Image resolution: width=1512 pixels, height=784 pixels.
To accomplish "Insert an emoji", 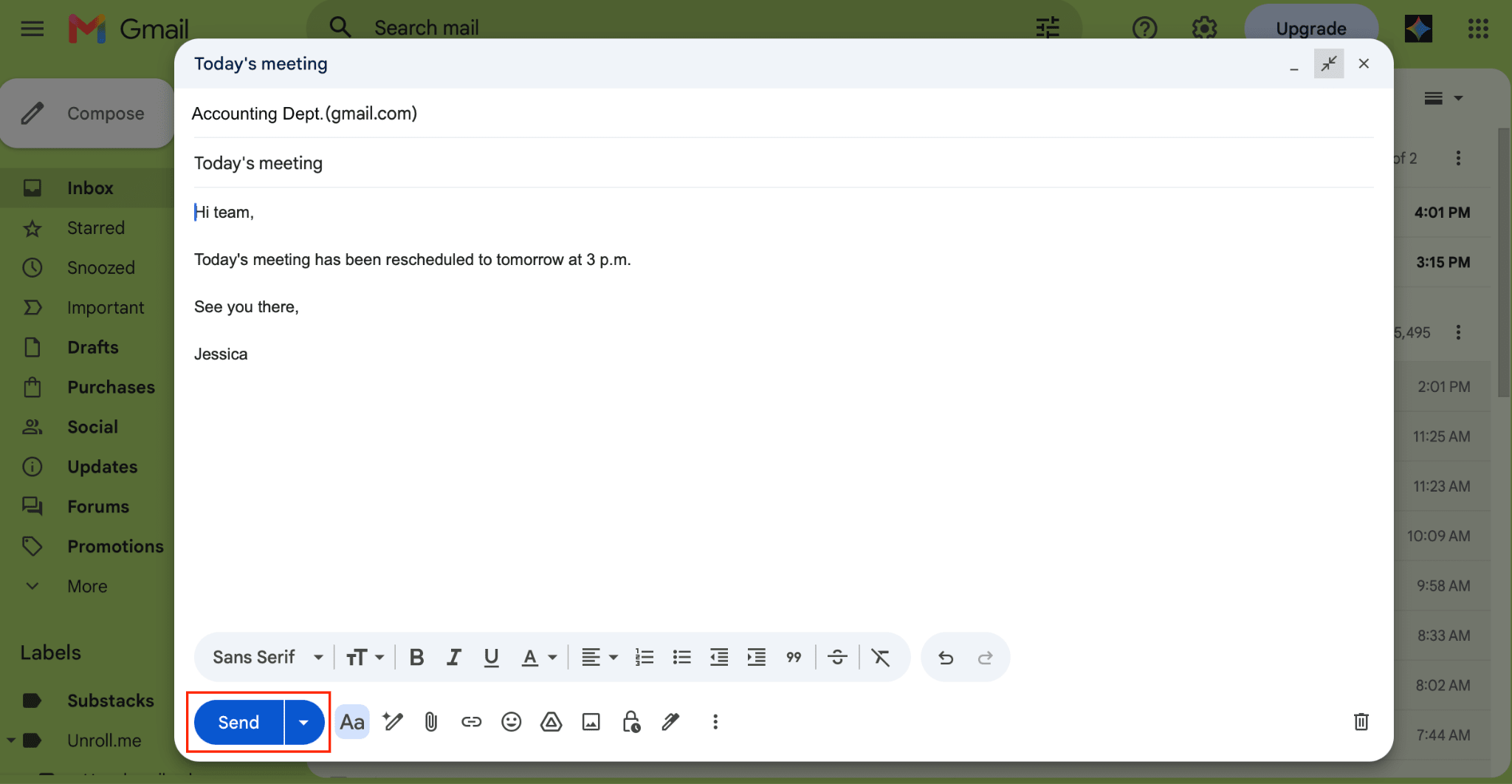I will tap(511, 722).
